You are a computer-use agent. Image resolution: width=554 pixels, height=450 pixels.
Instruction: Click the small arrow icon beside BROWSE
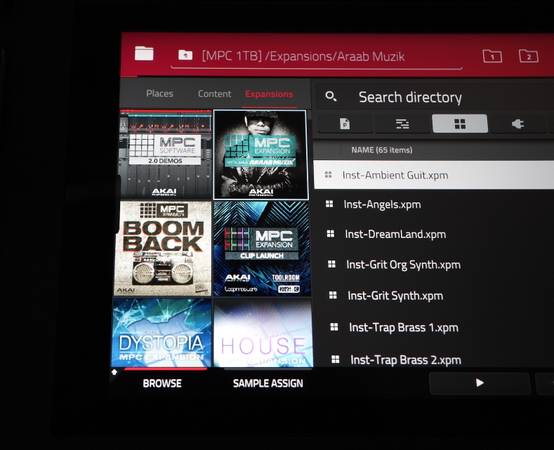[x=114, y=372]
